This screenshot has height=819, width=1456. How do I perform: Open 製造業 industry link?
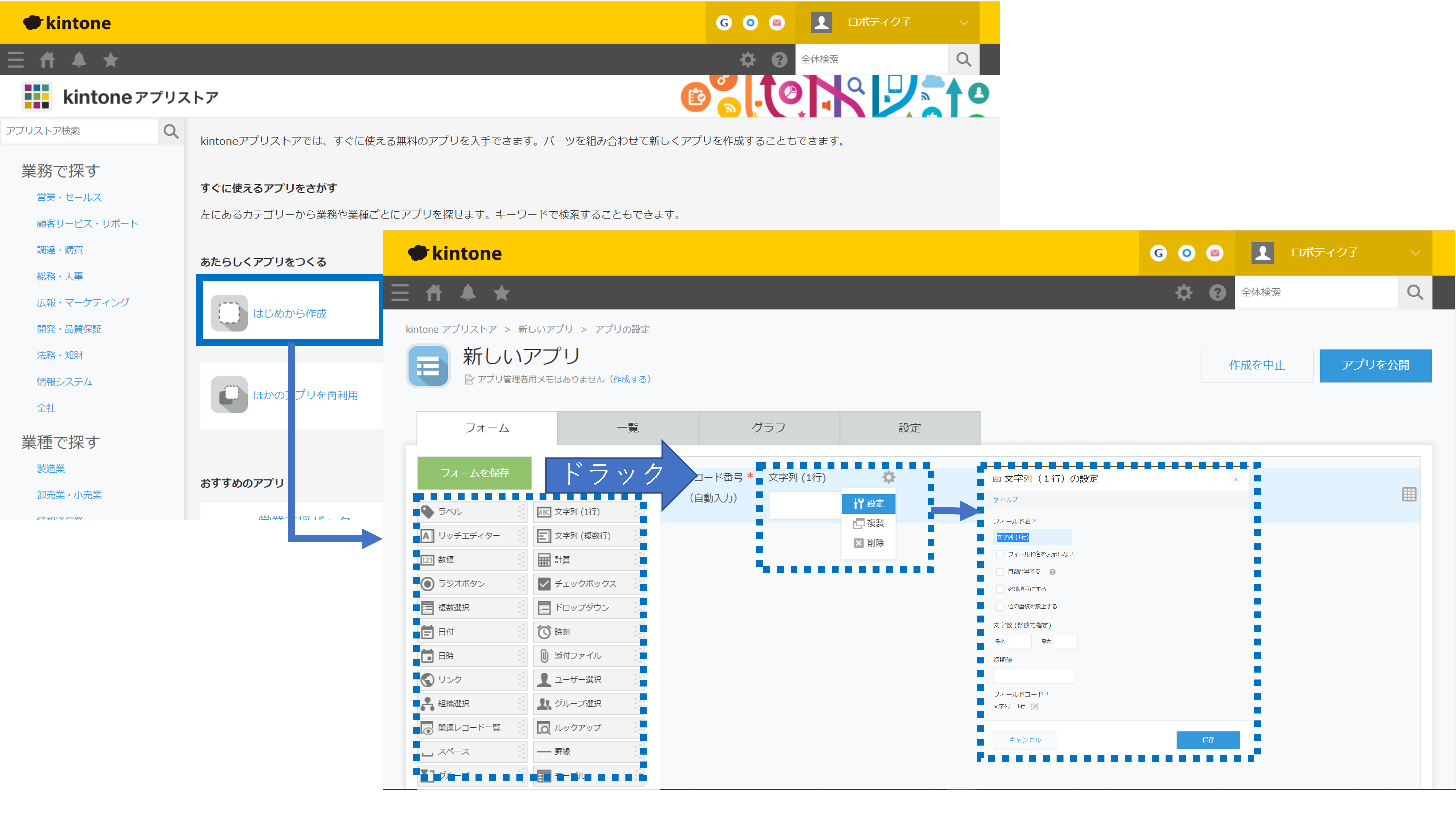pyautogui.click(x=51, y=469)
